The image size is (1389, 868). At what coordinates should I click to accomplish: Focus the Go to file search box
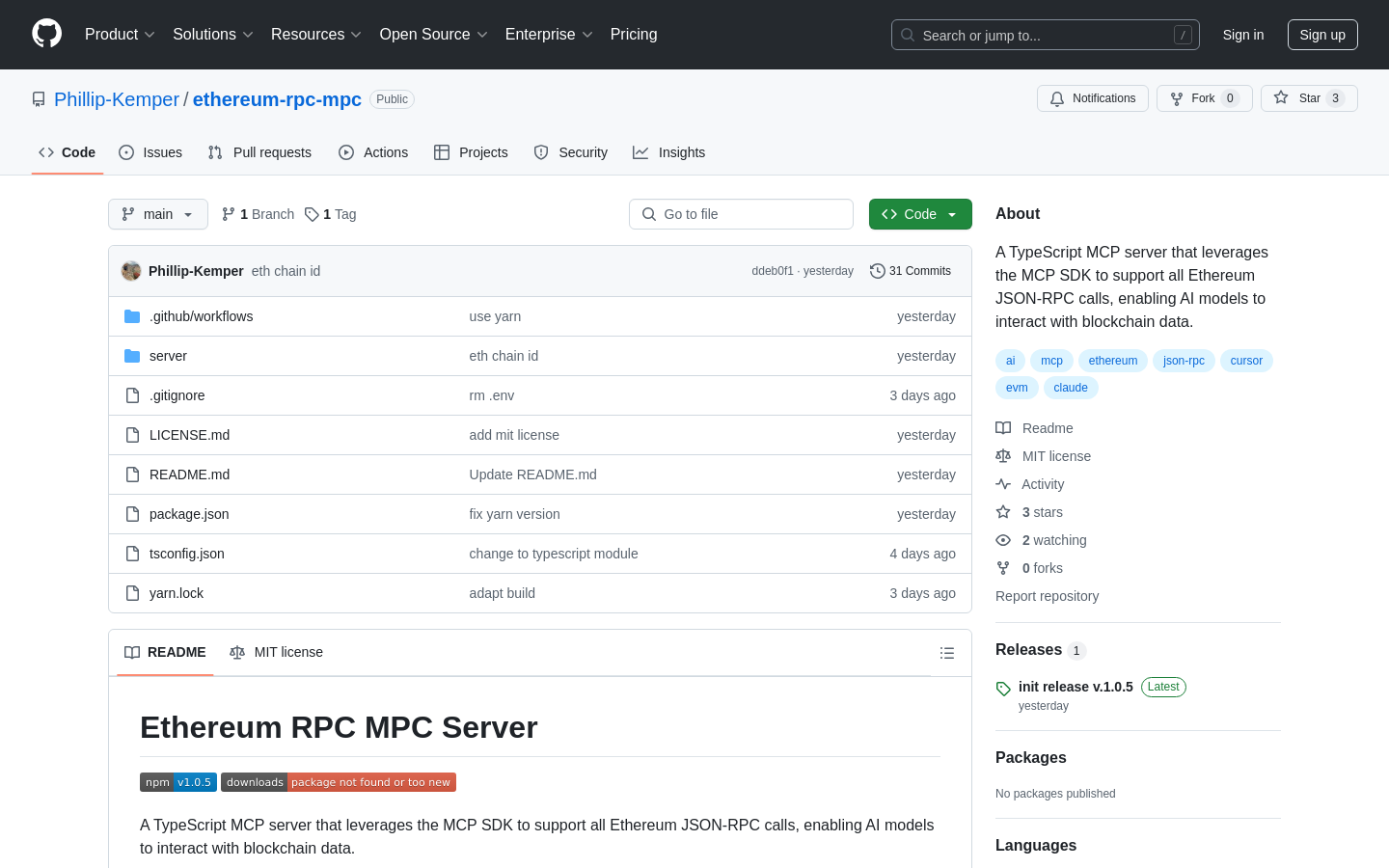[741, 214]
